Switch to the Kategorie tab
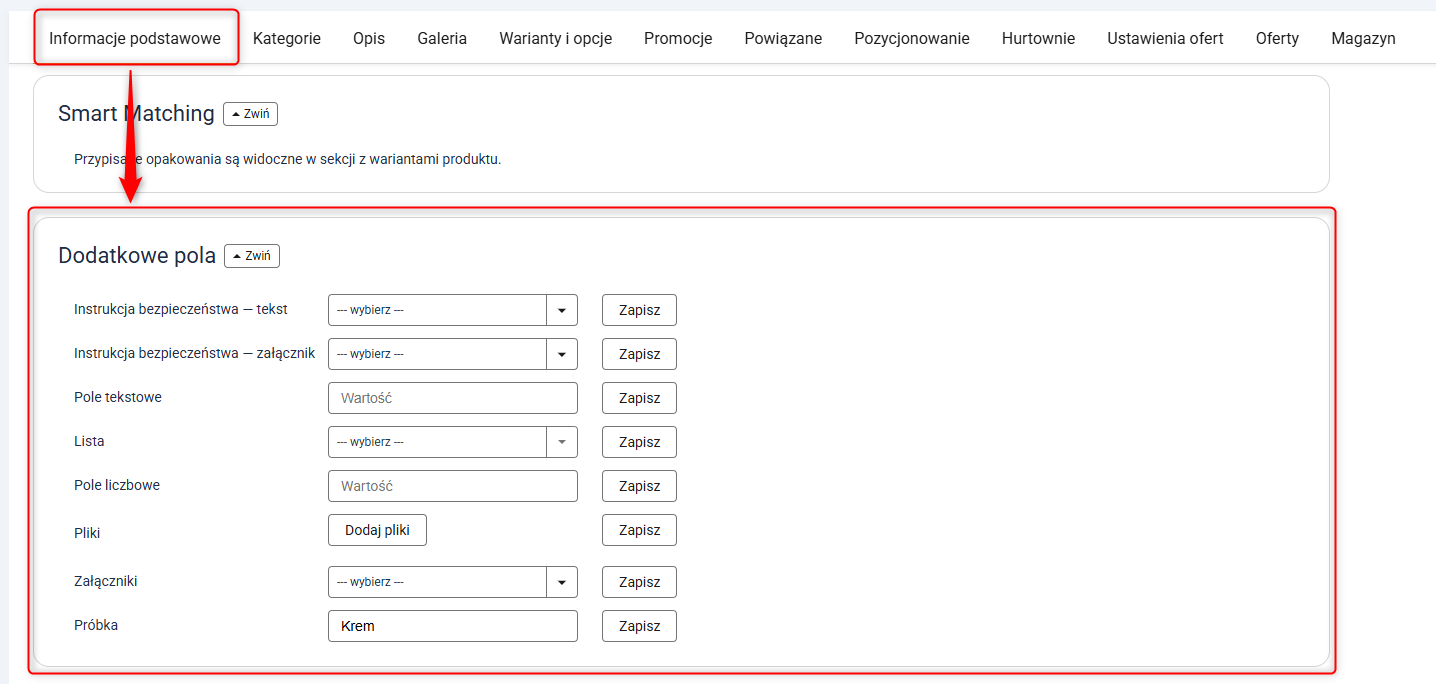Image resolution: width=1436 pixels, height=684 pixels. tap(287, 39)
